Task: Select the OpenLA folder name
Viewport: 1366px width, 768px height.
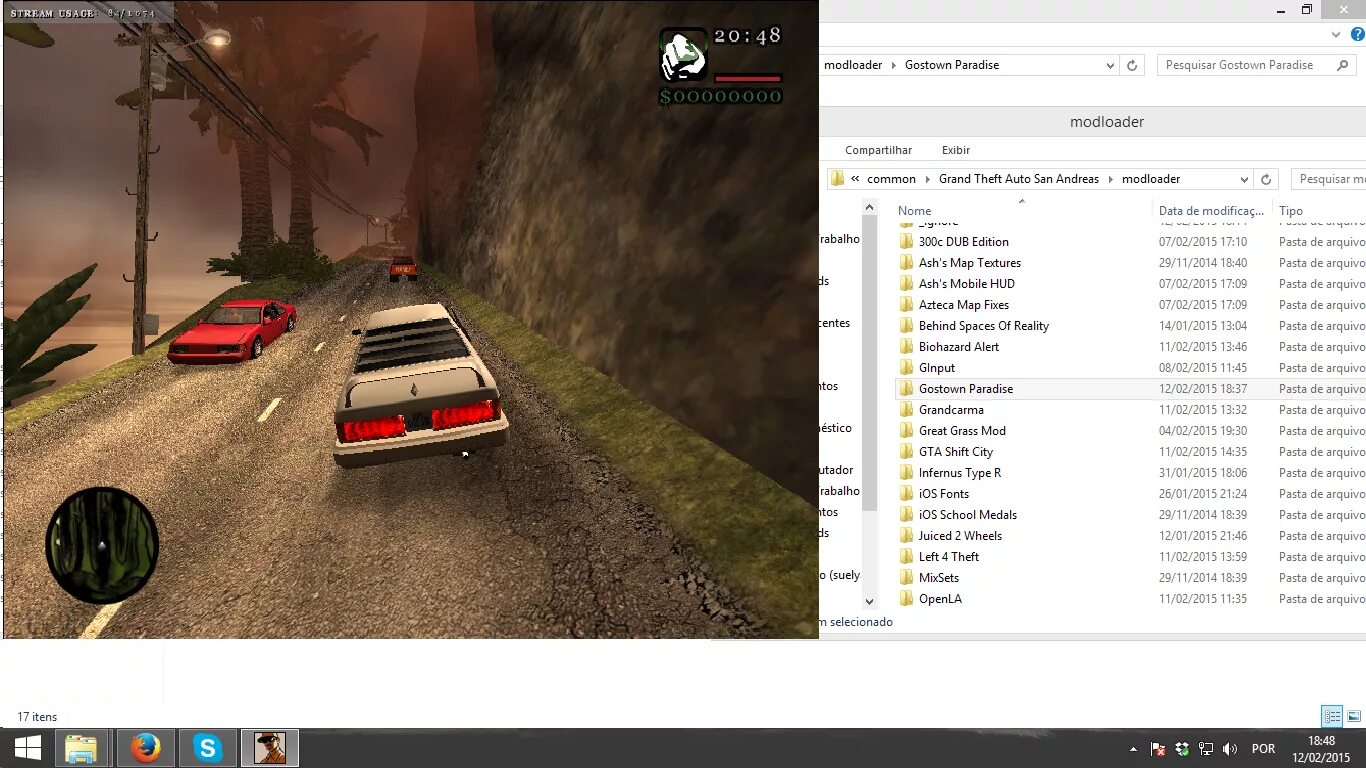Action: (x=940, y=599)
